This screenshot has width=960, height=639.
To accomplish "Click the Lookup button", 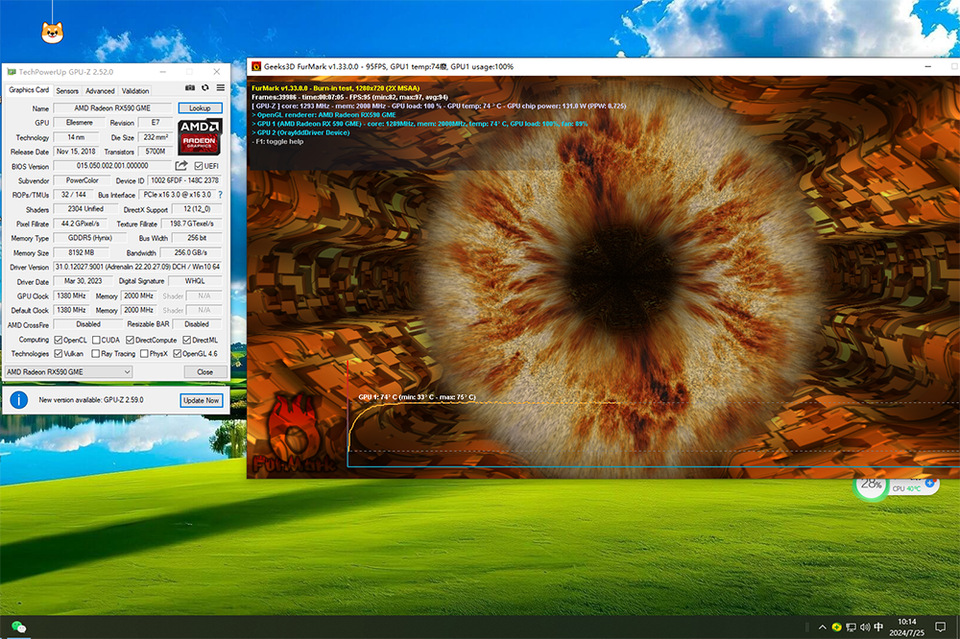I will pos(200,108).
